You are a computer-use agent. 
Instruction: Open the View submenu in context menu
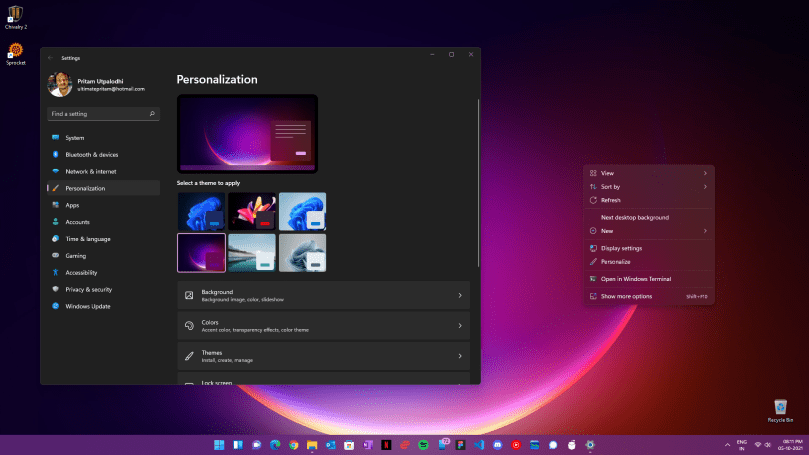pyautogui.click(x=648, y=173)
